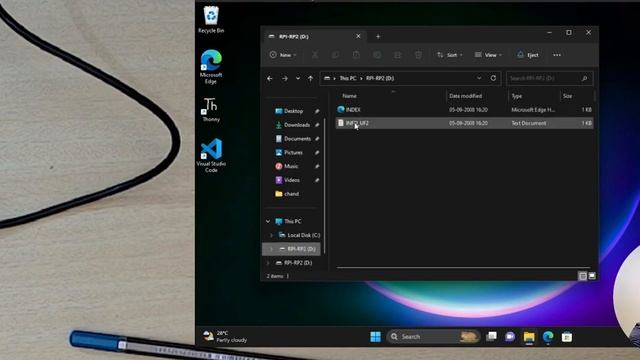Click File Explorer taskbar icon
This screenshot has width=640, height=360.
(529, 337)
